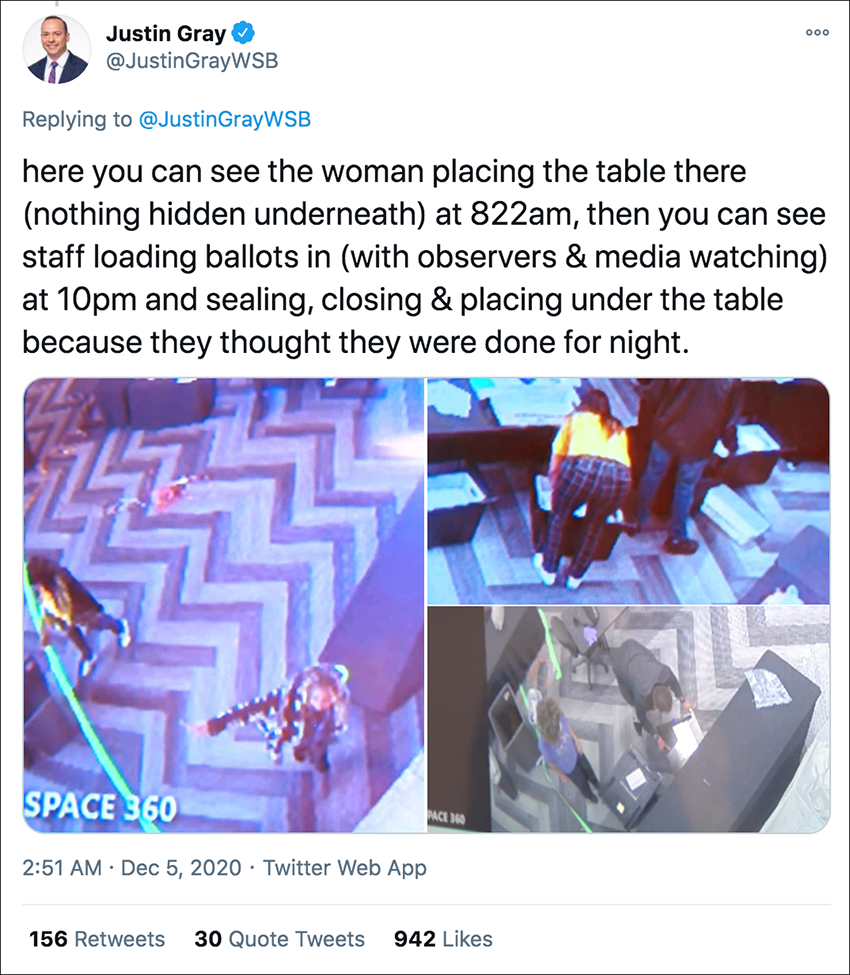
Task: View the 156 Retweets list
Action: click(97, 938)
